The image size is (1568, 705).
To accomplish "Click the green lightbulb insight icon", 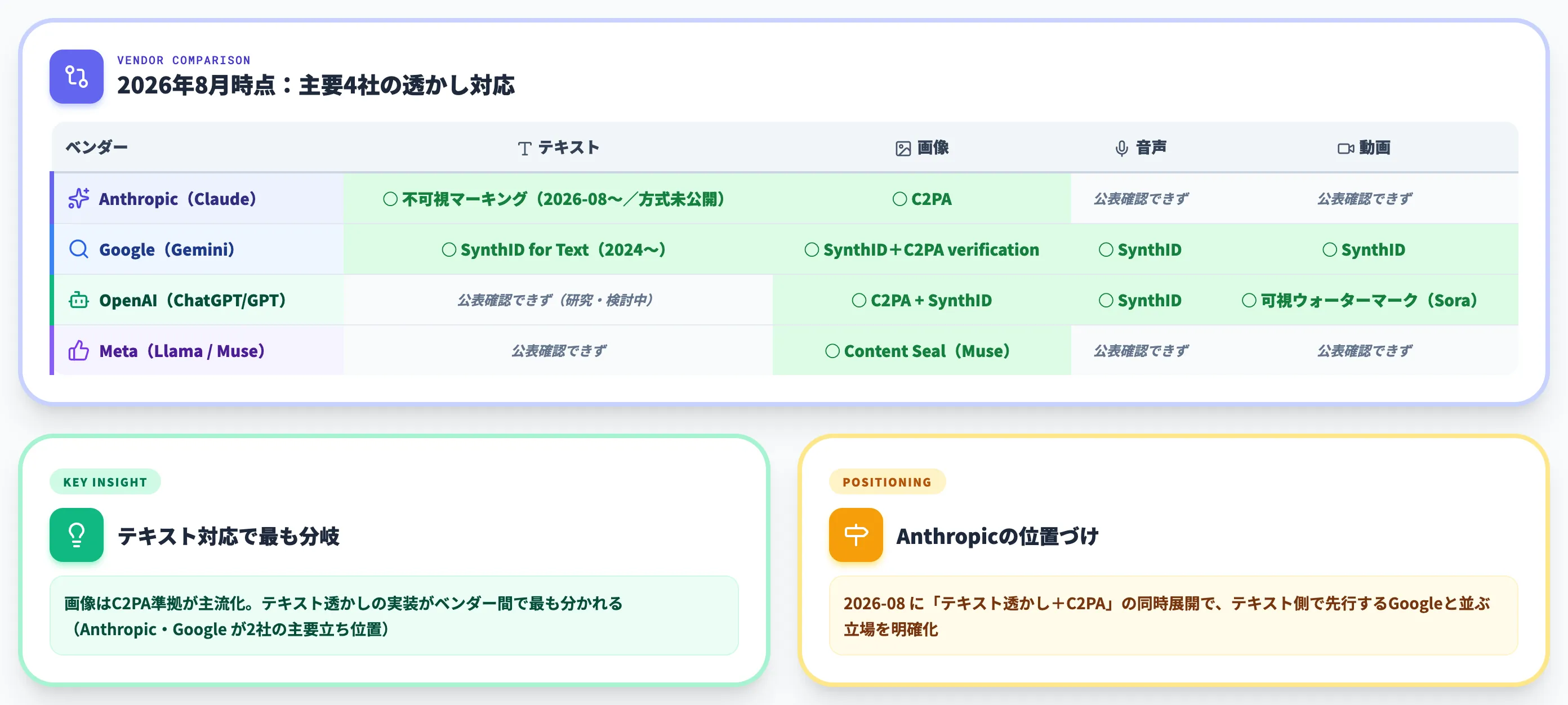I will point(77,534).
